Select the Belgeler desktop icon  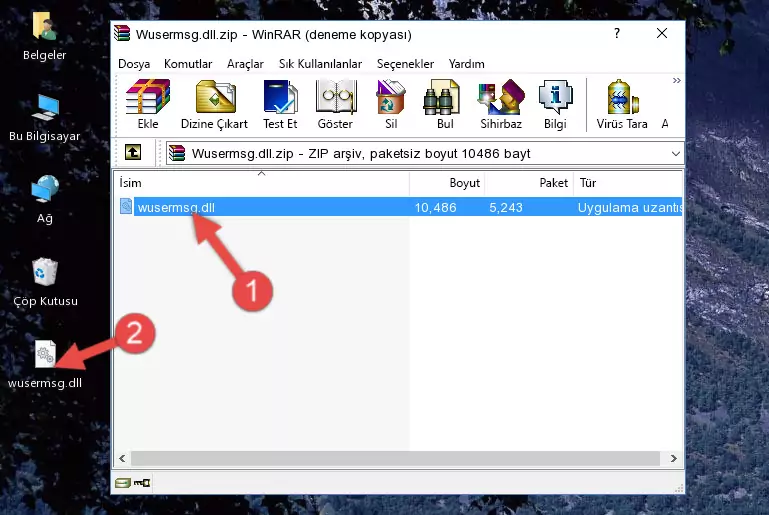tap(45, 37)
